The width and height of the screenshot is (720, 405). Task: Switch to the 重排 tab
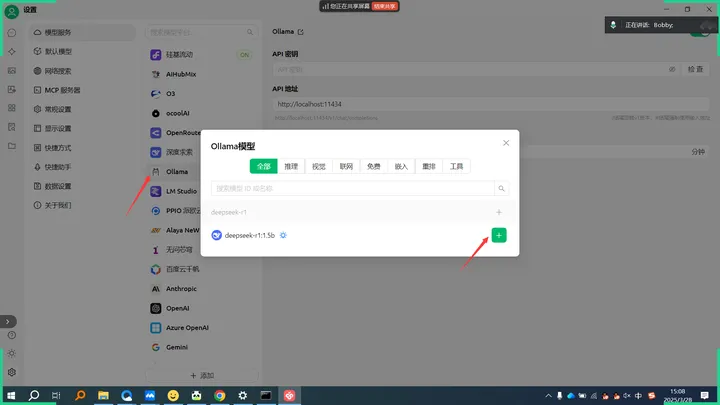[429, 166]
